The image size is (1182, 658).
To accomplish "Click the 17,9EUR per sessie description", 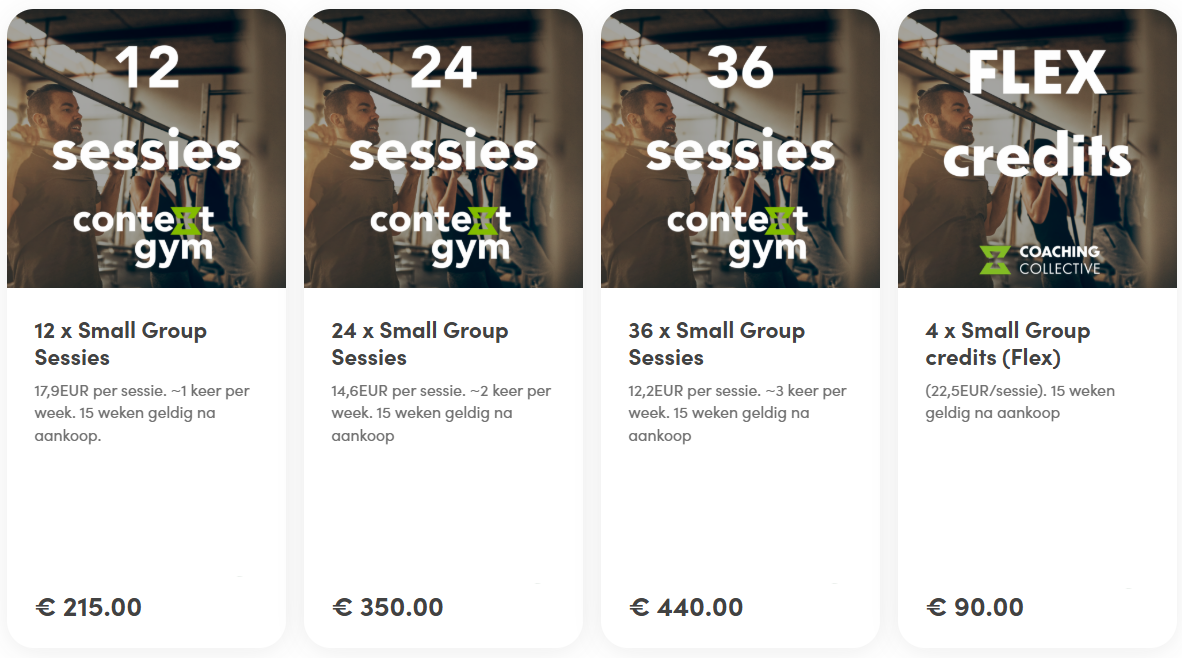I will (142, 413).
